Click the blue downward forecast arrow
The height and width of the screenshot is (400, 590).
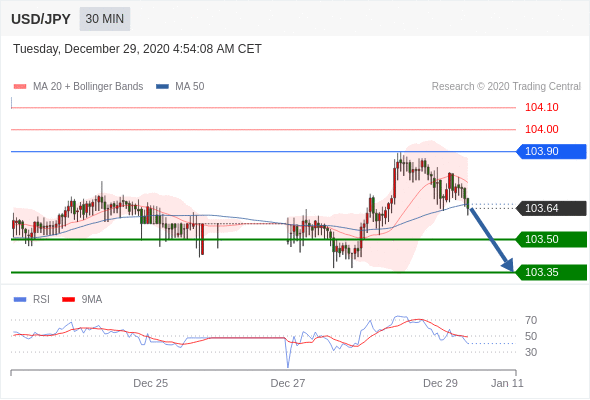[491, 239]
